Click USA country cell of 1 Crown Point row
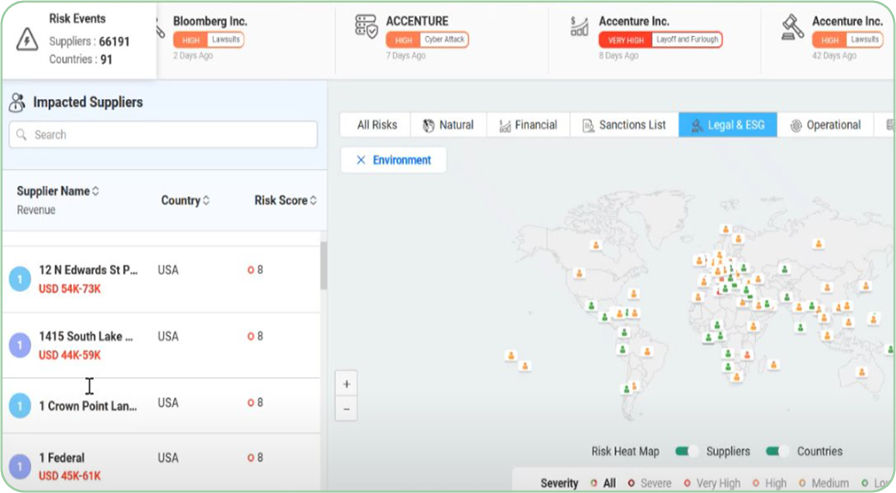This screenshot has width=896, height=493. [x=168, y=403]
